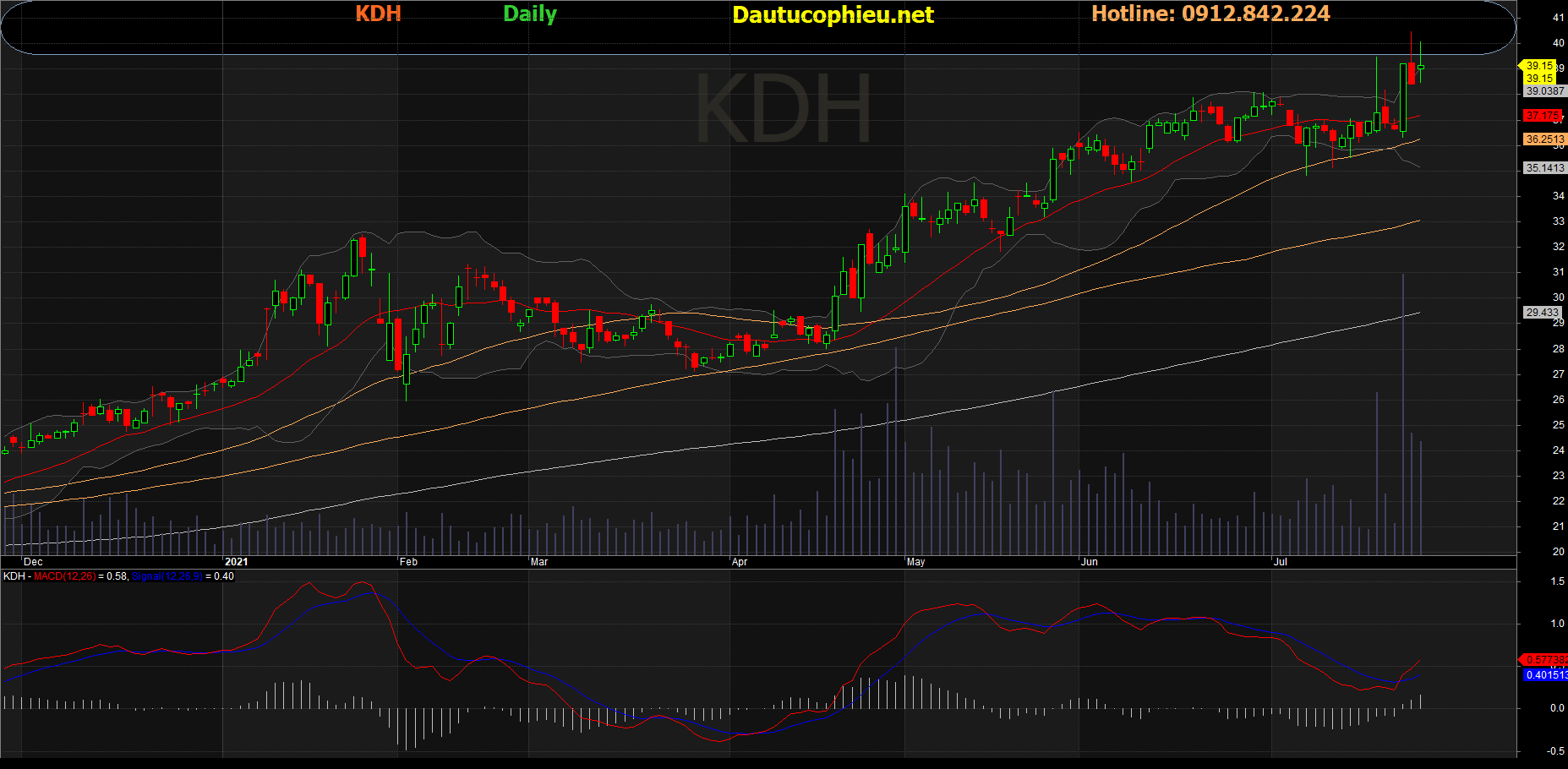This screenshot has width=1568, height=769.
Task: Click the Apr label on time axis
Action: click(x=740, y=562)
